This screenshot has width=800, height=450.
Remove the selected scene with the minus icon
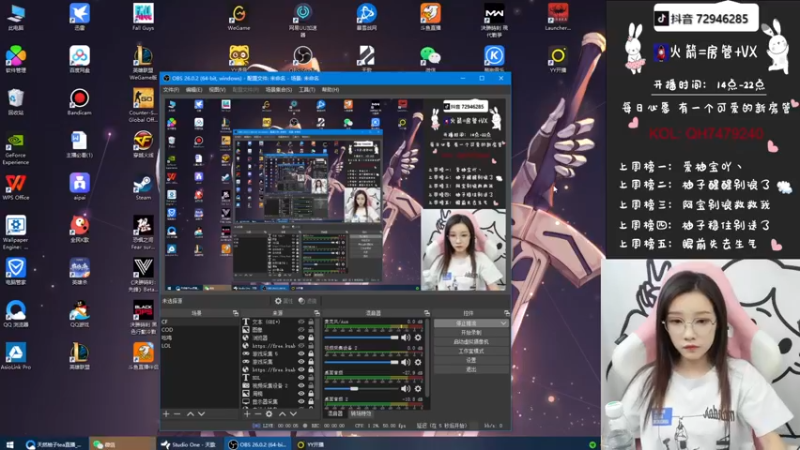(x=177, y=414)
